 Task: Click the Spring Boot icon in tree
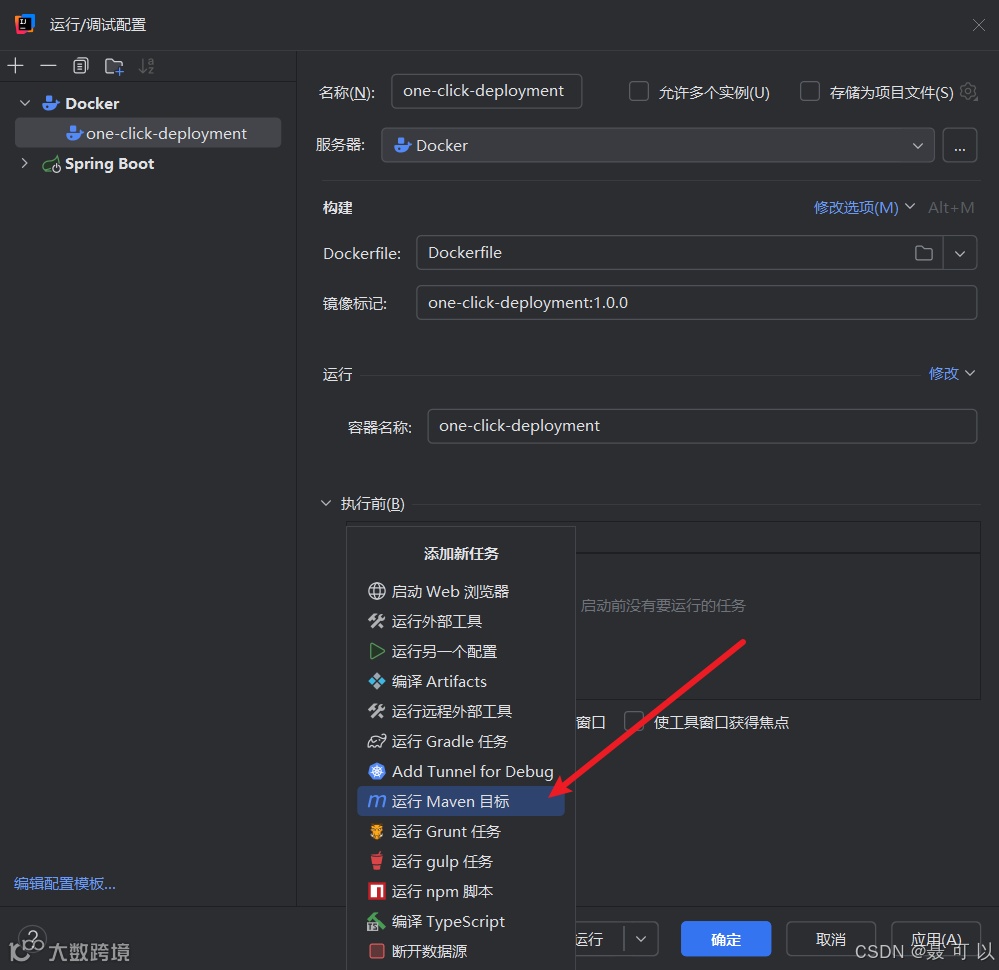point(51,164)
